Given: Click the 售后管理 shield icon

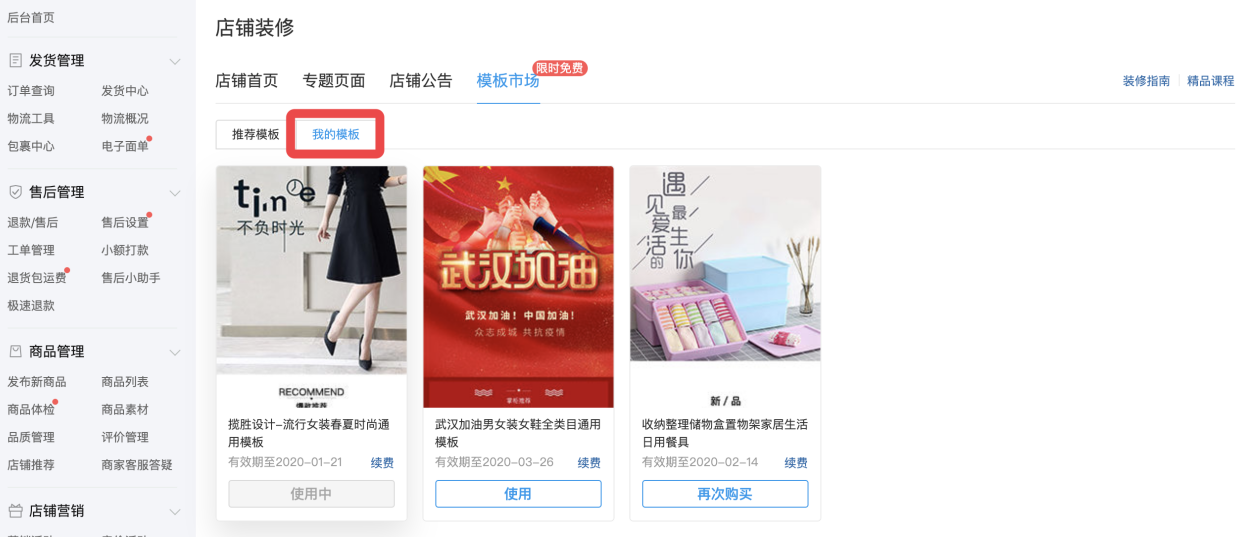Looking at the screenshot, I should coord(15,192).
